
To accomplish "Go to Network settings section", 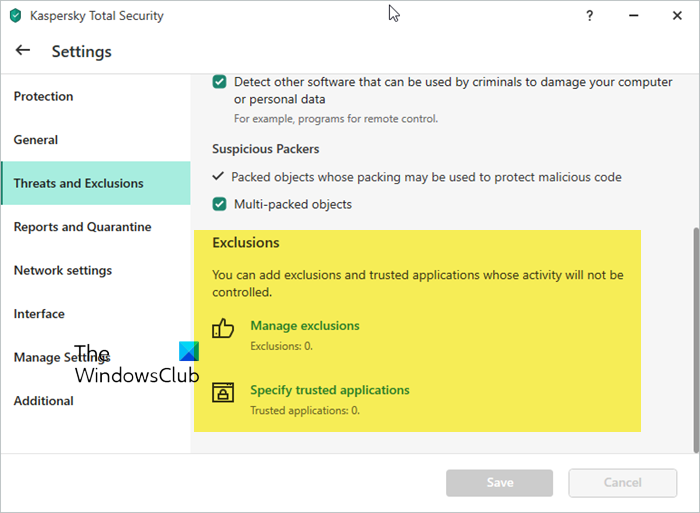I will pos(63,271).
